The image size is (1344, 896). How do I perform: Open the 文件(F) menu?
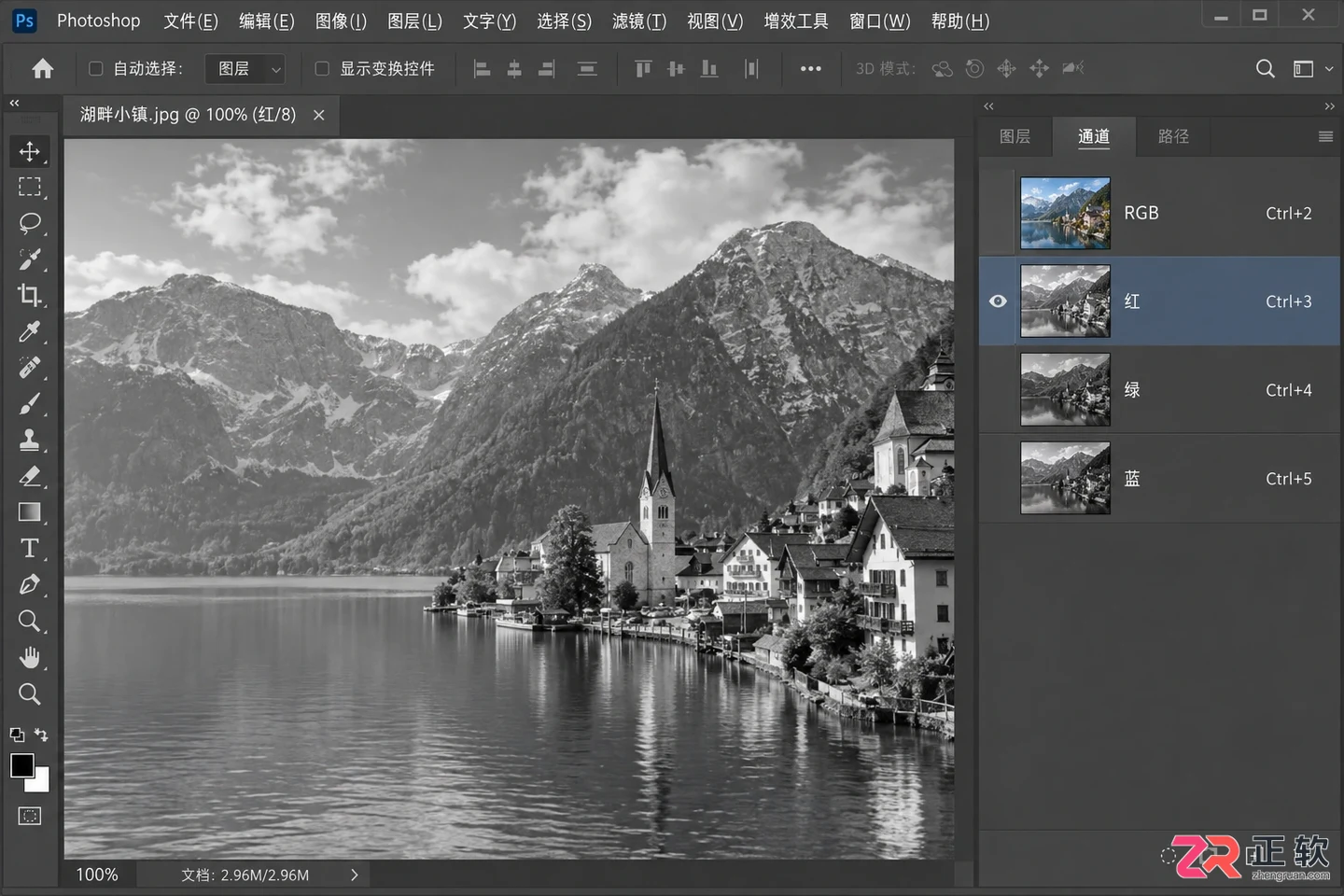point(190,21)
